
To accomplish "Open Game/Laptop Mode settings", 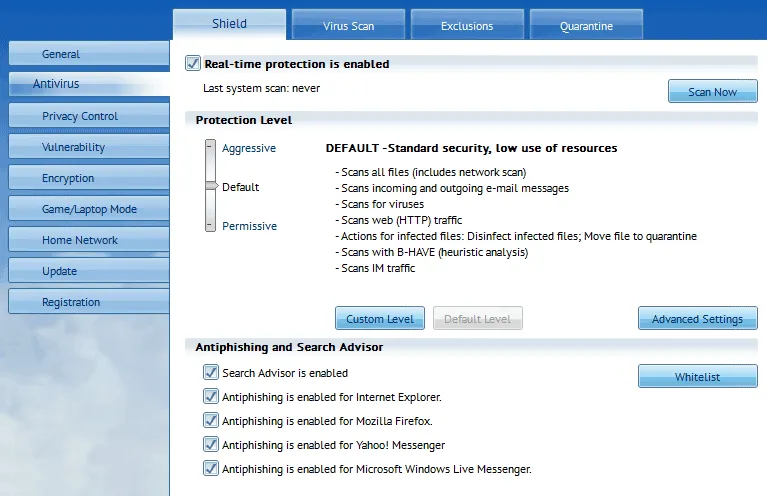I will [89, 209].
